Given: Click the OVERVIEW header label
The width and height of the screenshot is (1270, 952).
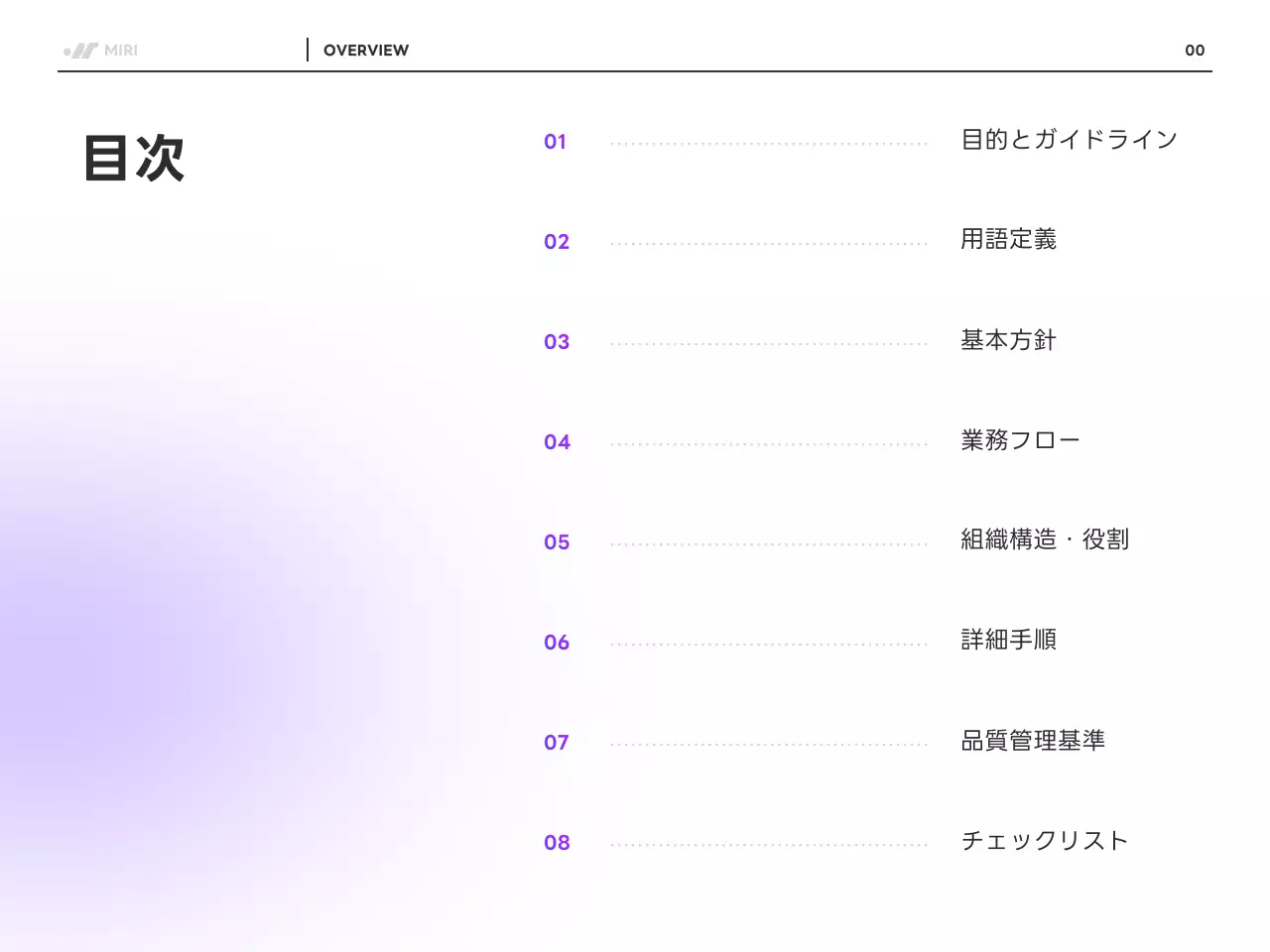Looking at the screenshot, I should click(x=366, y=50).
